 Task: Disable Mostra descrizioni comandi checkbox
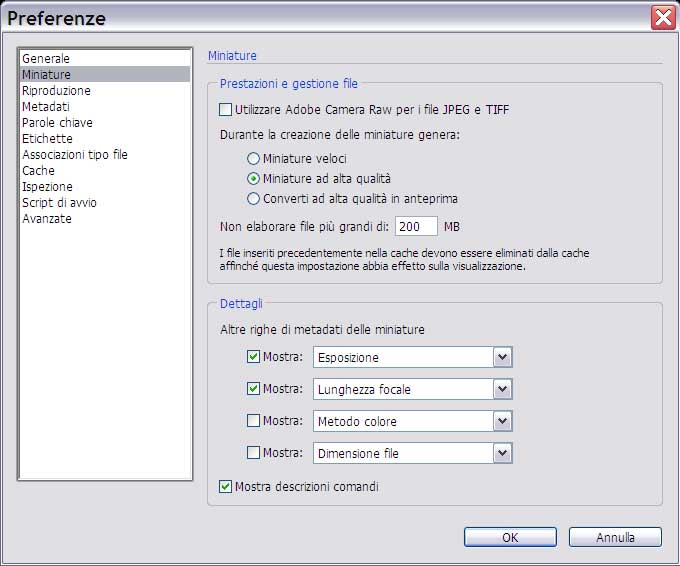[225, 487]
